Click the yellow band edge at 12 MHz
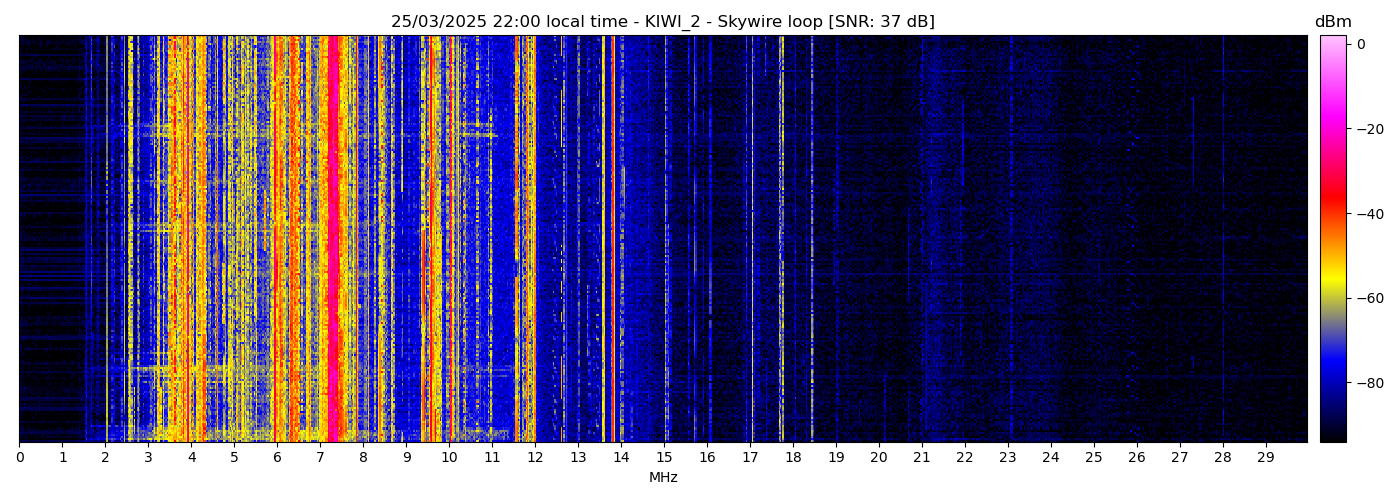This screenshot has width=1400, height=500. pyautogui.click(x=534, y=240)
